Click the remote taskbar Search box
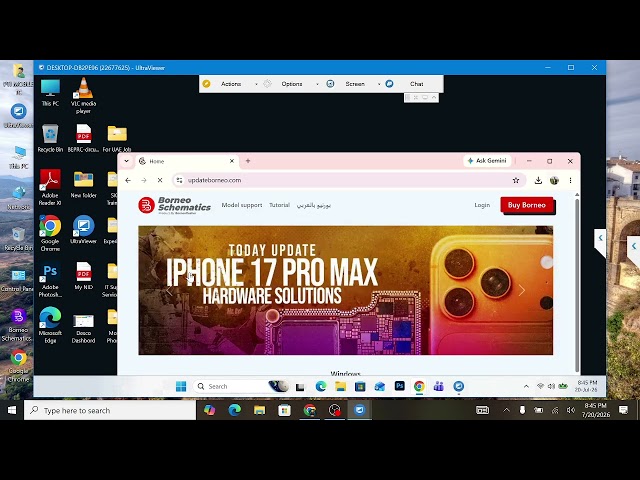The width and height of the screenshot is (640, 480). click(x=241, y=386)
